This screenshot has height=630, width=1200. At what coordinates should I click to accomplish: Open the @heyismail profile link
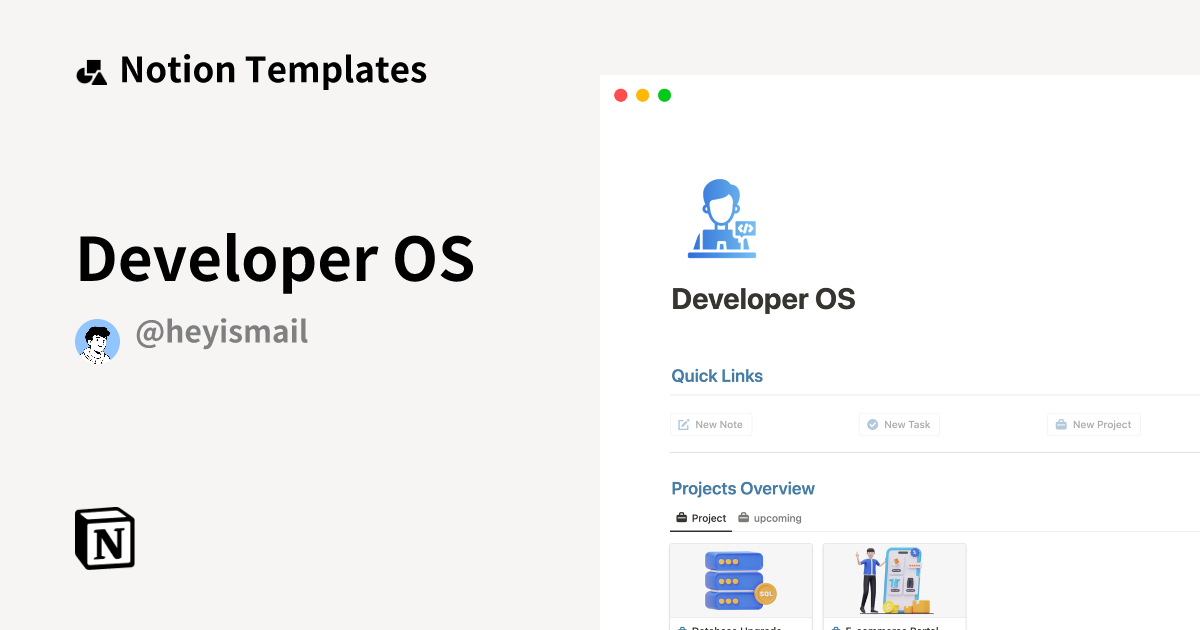(x=221, y=331)
